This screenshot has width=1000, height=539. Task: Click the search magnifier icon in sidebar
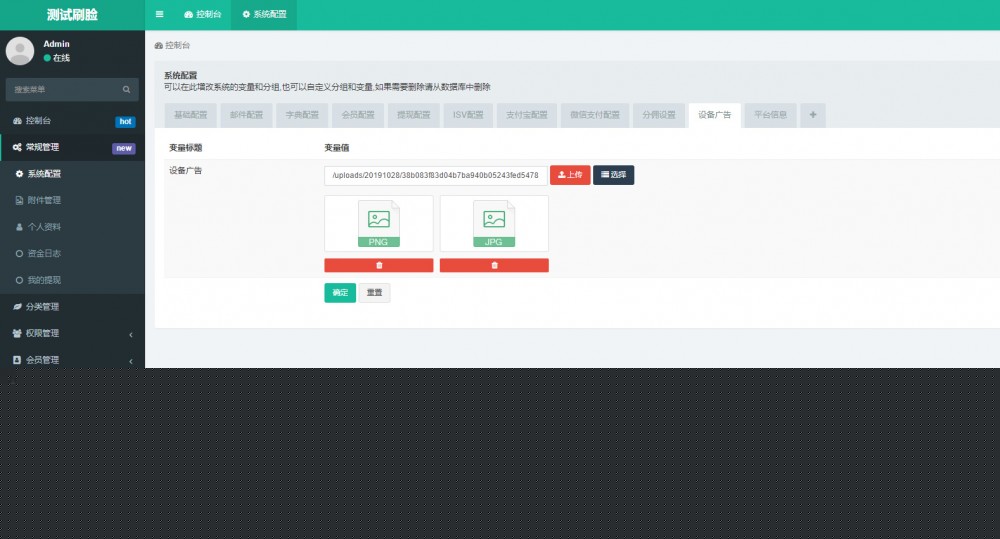(126, 90)
